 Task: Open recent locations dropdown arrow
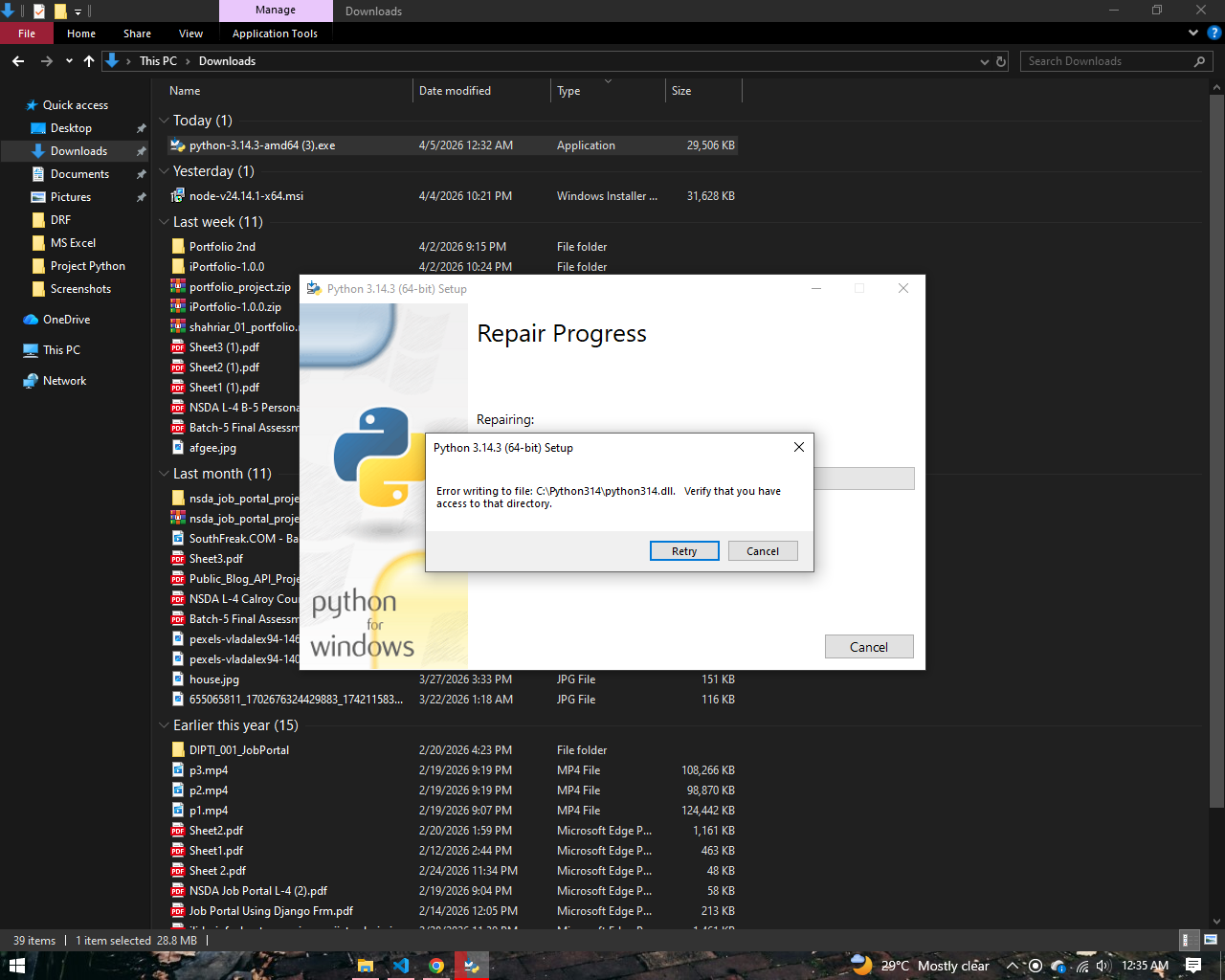coord(69,61)
